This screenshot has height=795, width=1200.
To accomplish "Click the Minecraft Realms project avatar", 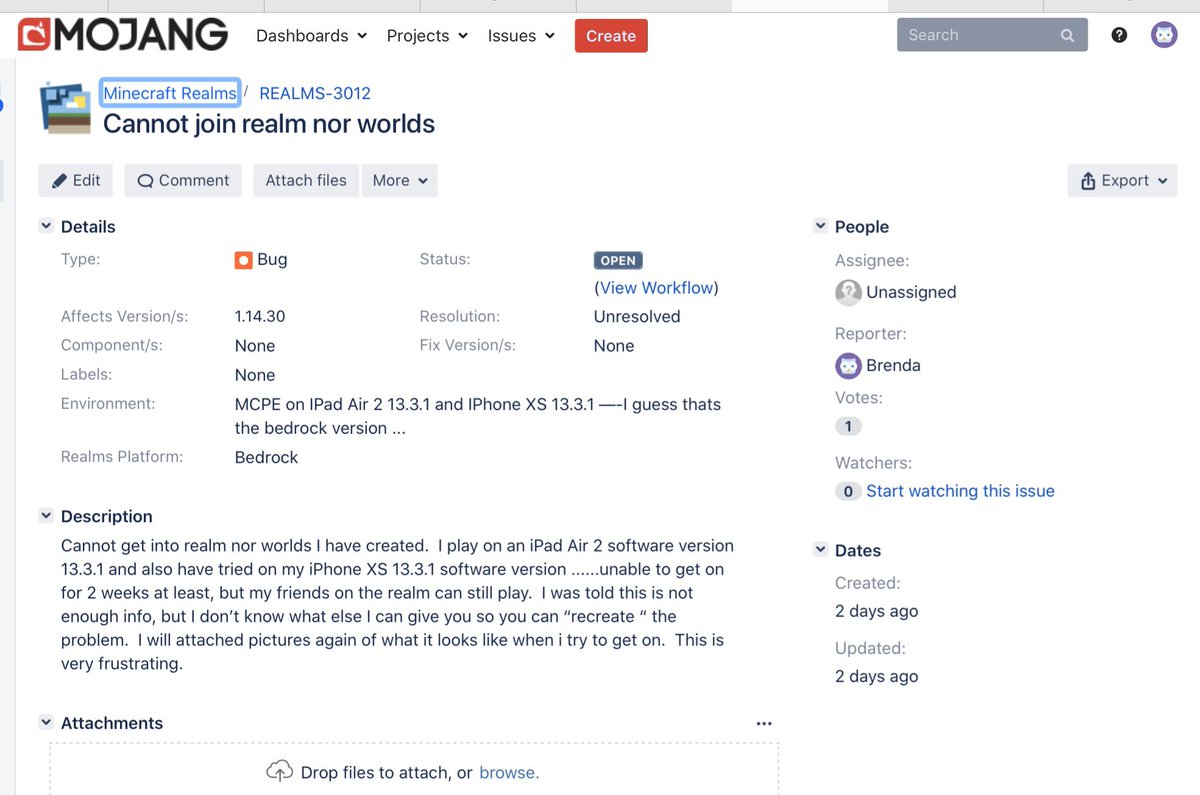I will click(x=66, y=108).
